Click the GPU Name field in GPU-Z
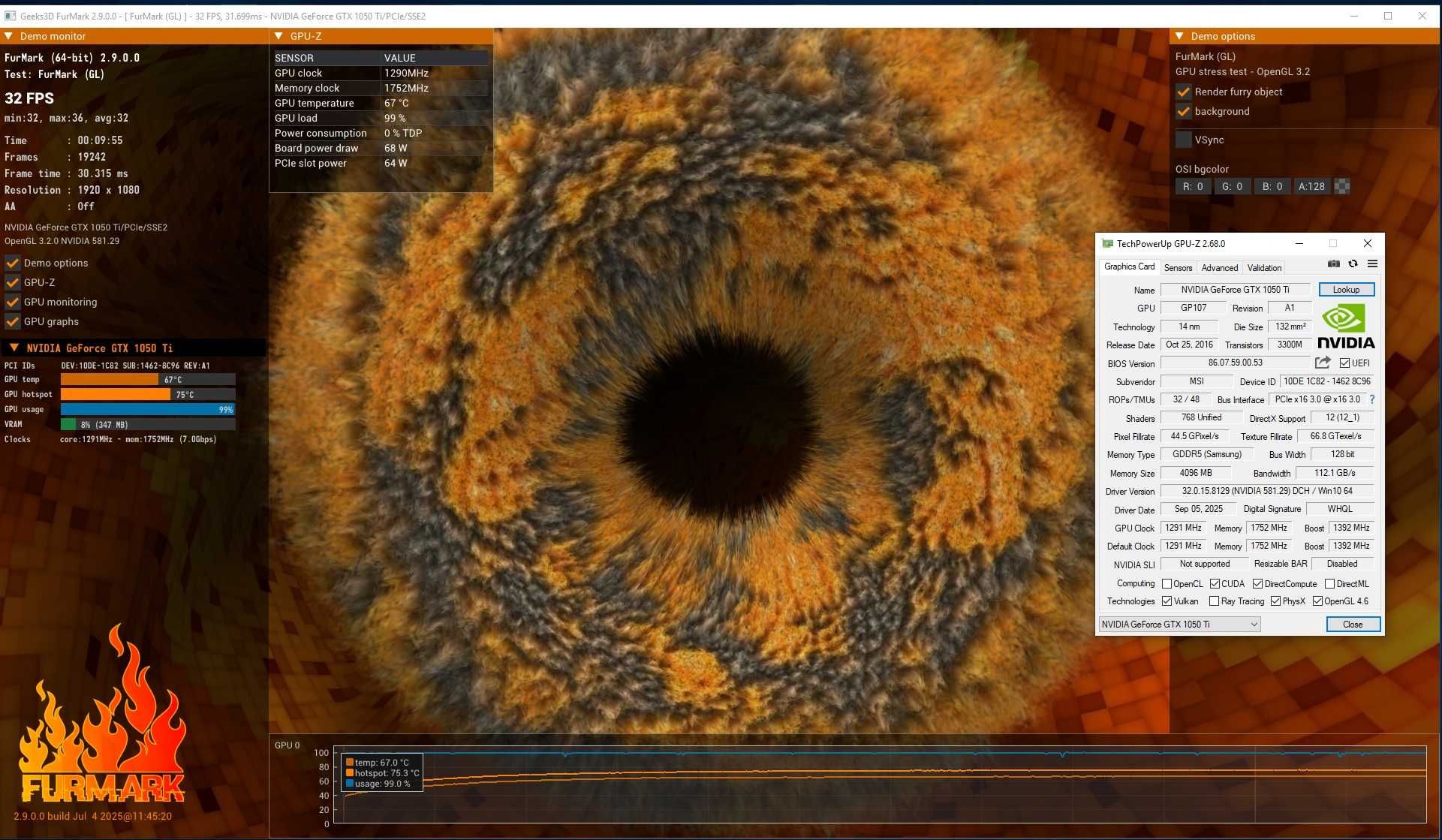The image size is (1442, 840). (1235, 290)
